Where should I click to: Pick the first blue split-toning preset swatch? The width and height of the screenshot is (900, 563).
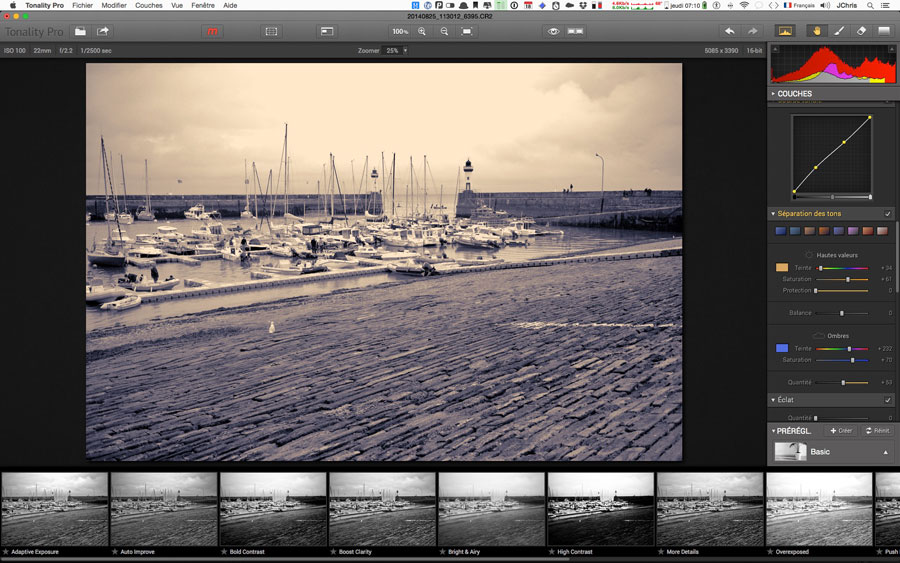781,231
